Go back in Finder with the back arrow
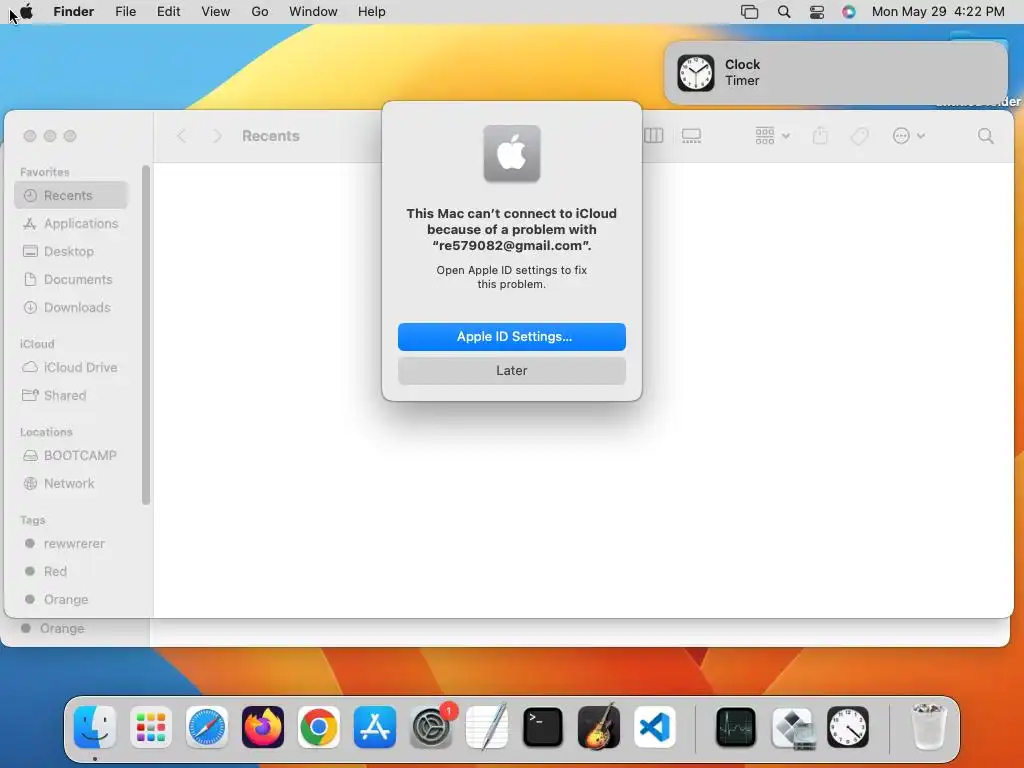 point(182,136)
